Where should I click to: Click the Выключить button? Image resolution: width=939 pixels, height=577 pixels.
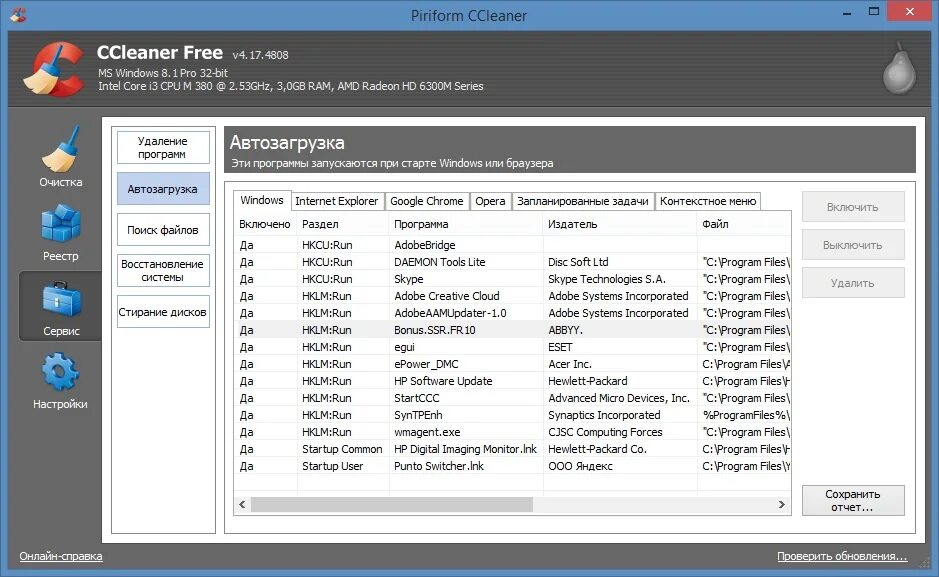853,245
